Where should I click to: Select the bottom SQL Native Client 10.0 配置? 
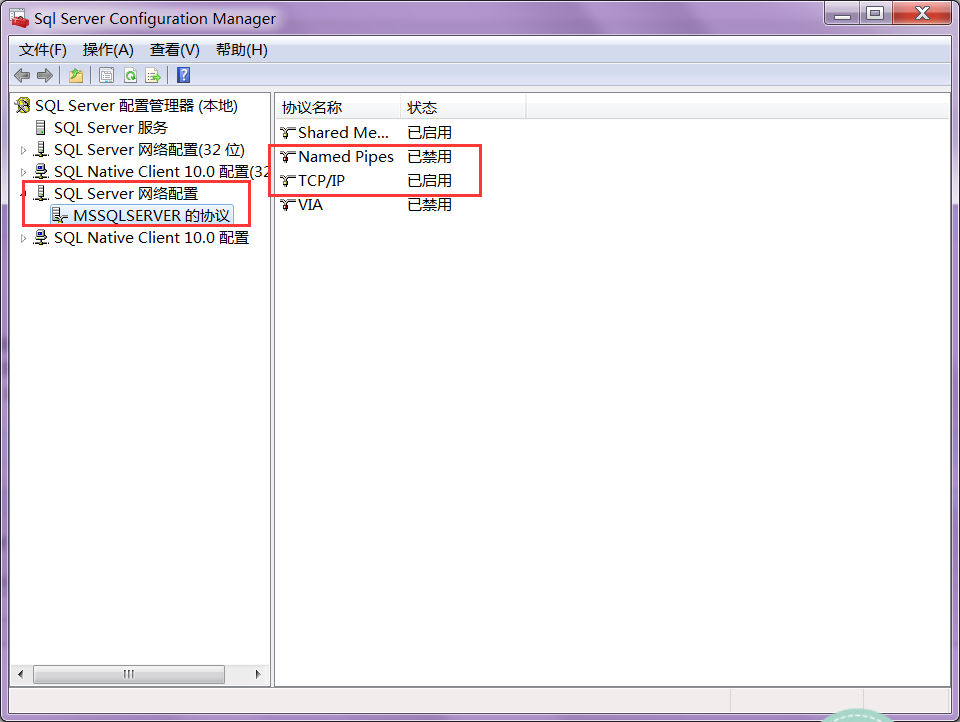[x=151, y=238]
